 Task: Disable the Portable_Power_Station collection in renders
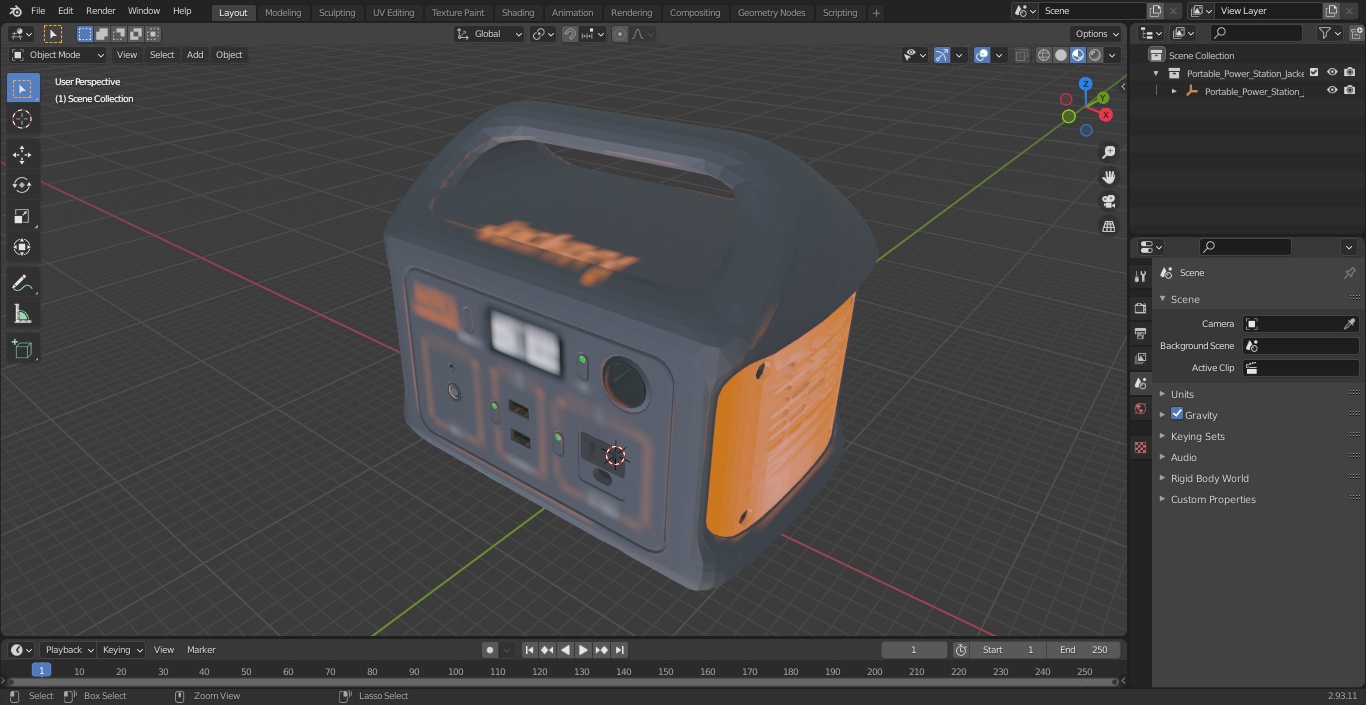click(x=1350, y=73)
